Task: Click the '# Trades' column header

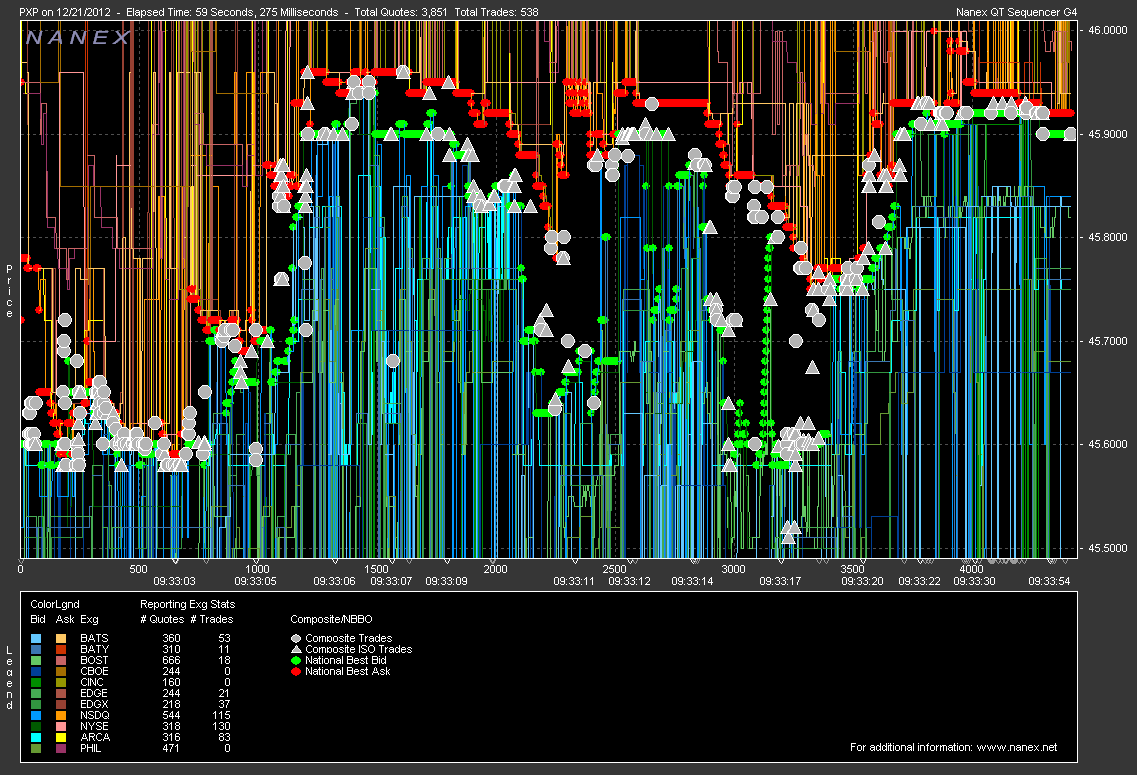Action: point(212,619)
